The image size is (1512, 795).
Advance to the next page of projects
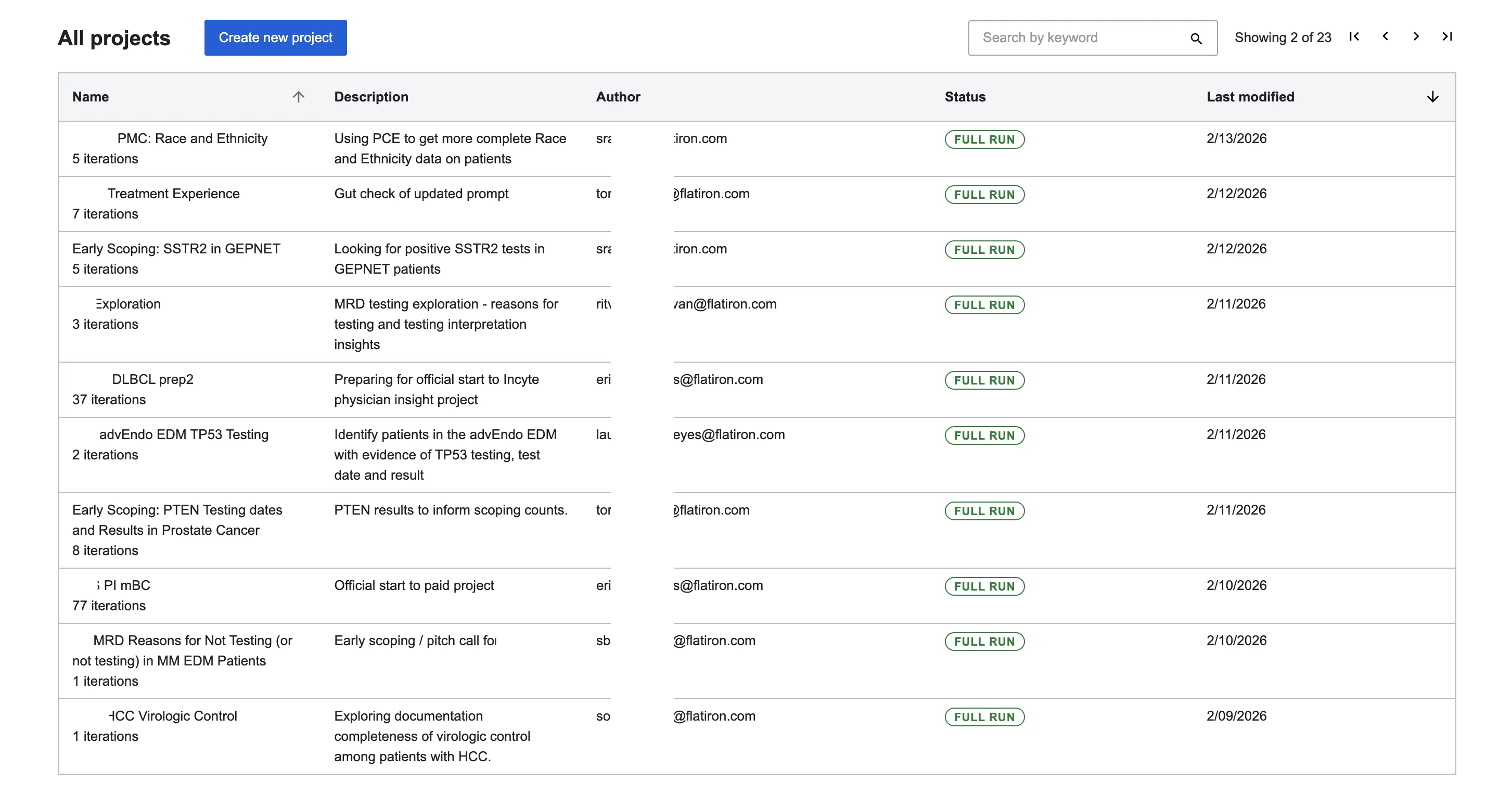(x=1416, y=36)
